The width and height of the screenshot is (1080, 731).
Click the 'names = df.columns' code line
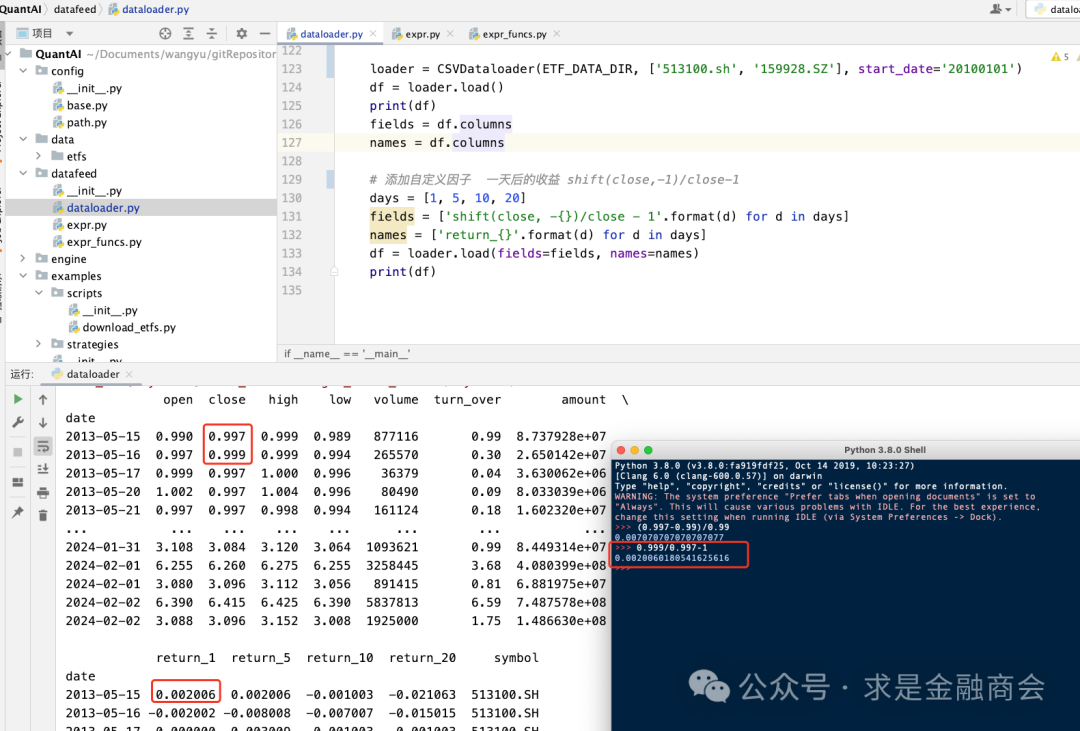[437, 143]
